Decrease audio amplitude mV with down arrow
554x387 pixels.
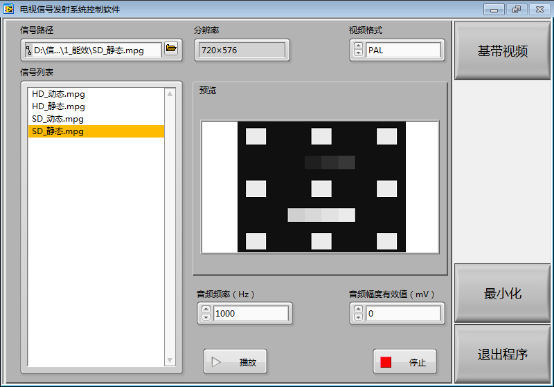358,317
